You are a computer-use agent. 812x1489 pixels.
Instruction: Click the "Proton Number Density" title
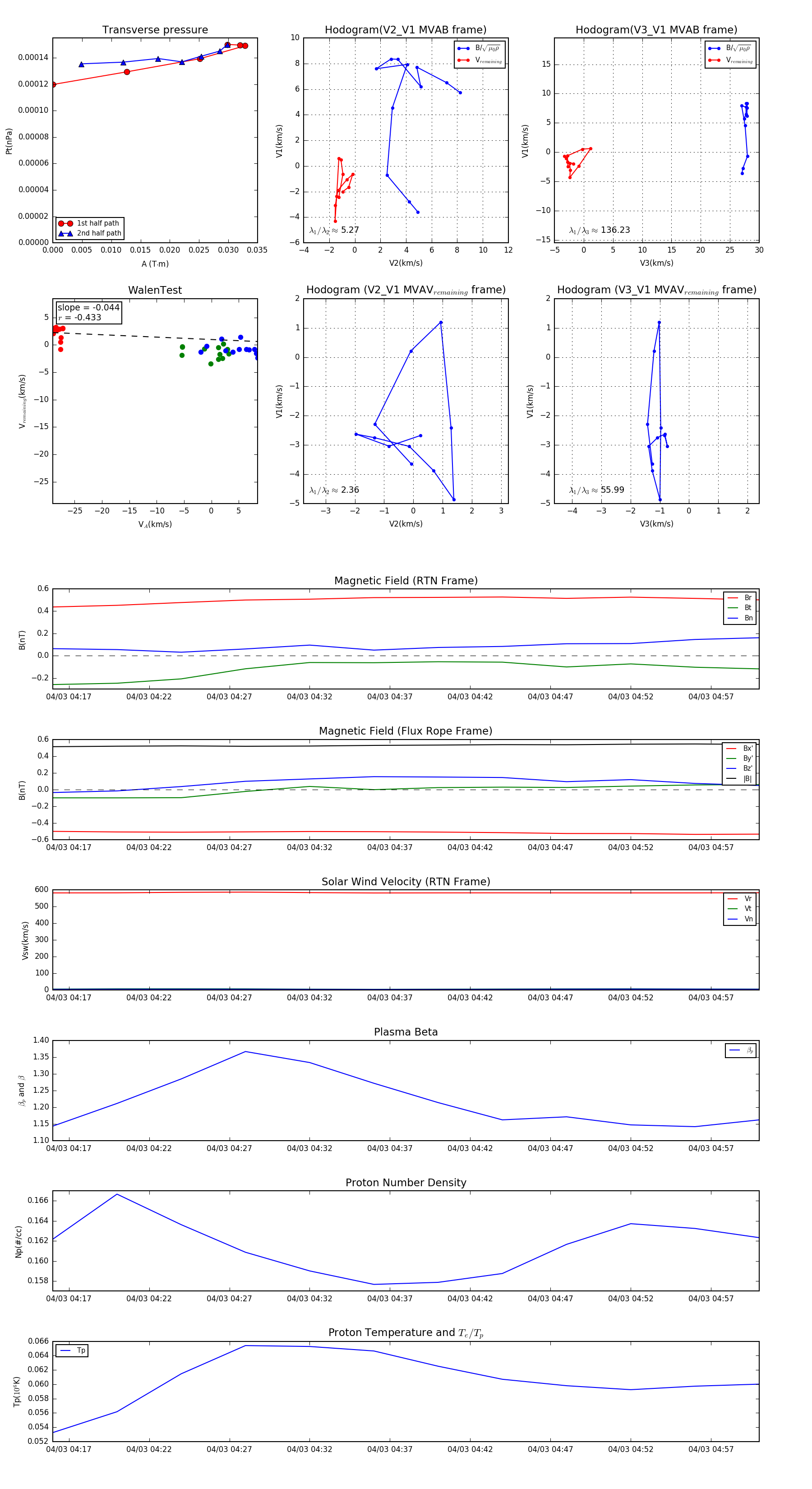(x=406, y=1183)
